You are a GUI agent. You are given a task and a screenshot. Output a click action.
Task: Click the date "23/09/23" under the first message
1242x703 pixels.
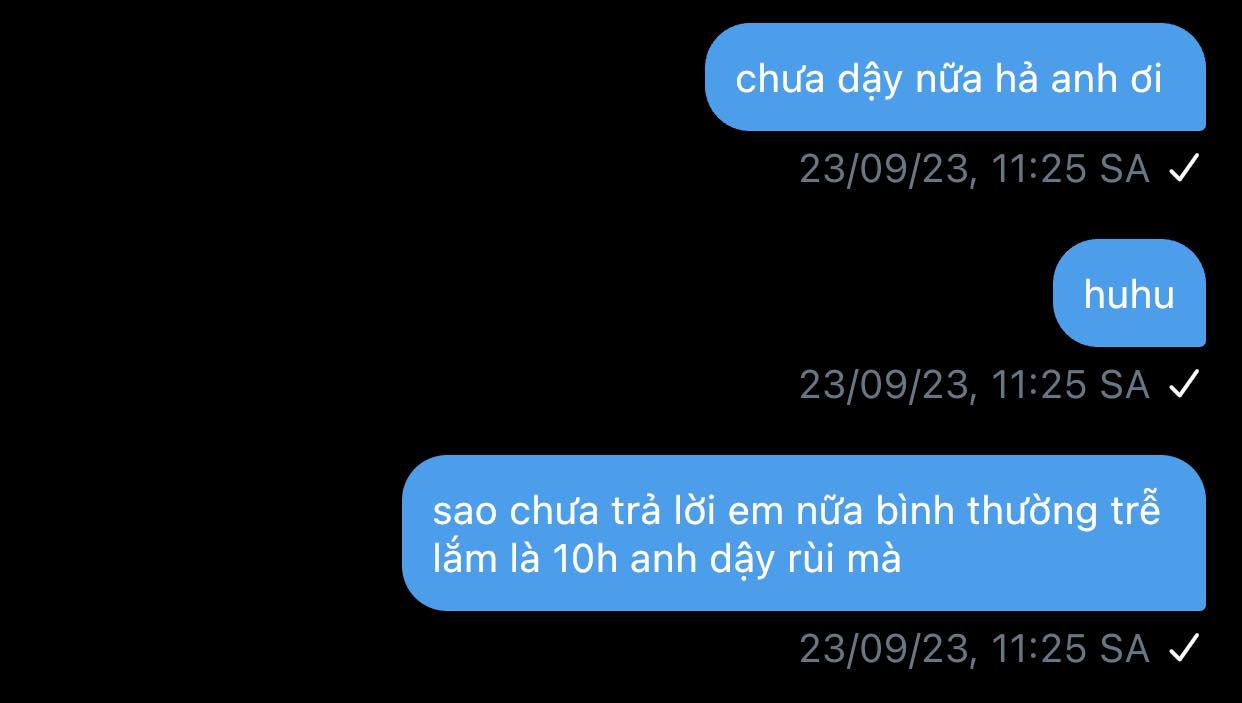885,169
